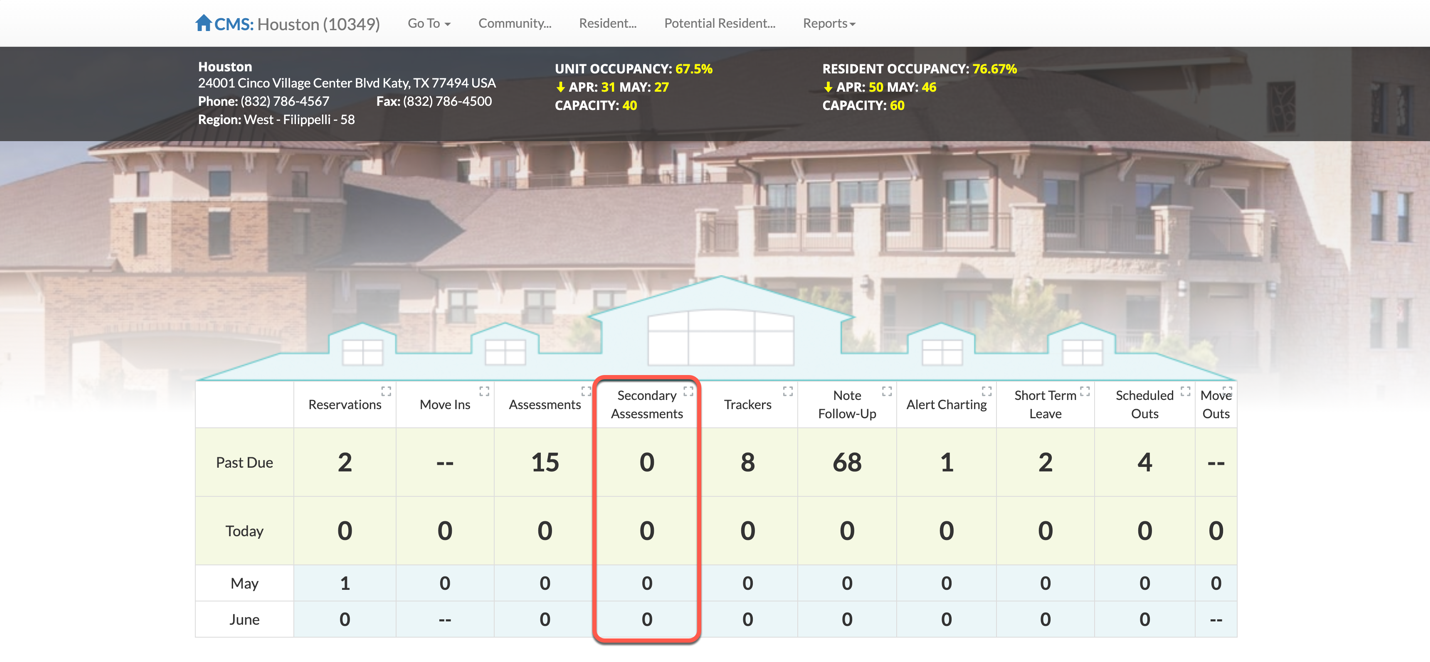Screen dimensions: 1430x662
Task: Click June Secondary Assessments count 0
Action: point(647,620)
